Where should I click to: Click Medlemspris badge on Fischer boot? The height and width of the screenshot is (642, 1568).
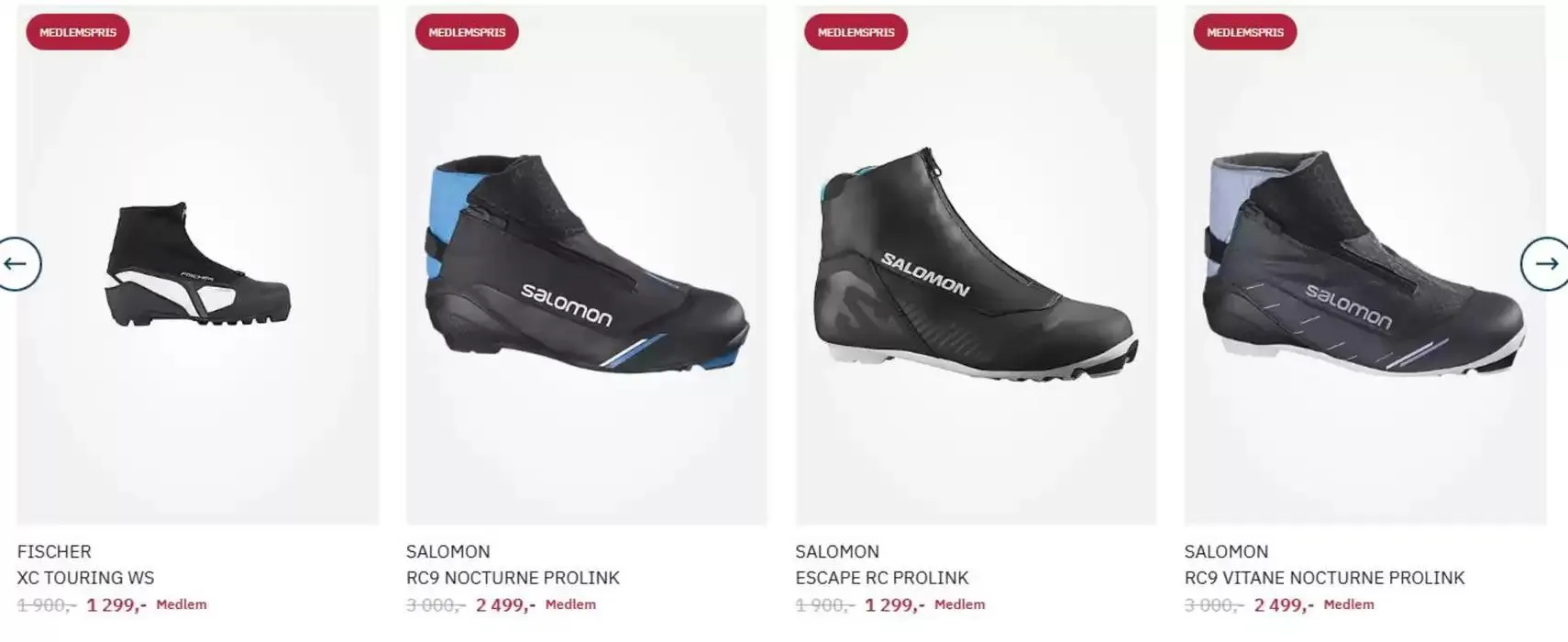[x=78, y=32]
